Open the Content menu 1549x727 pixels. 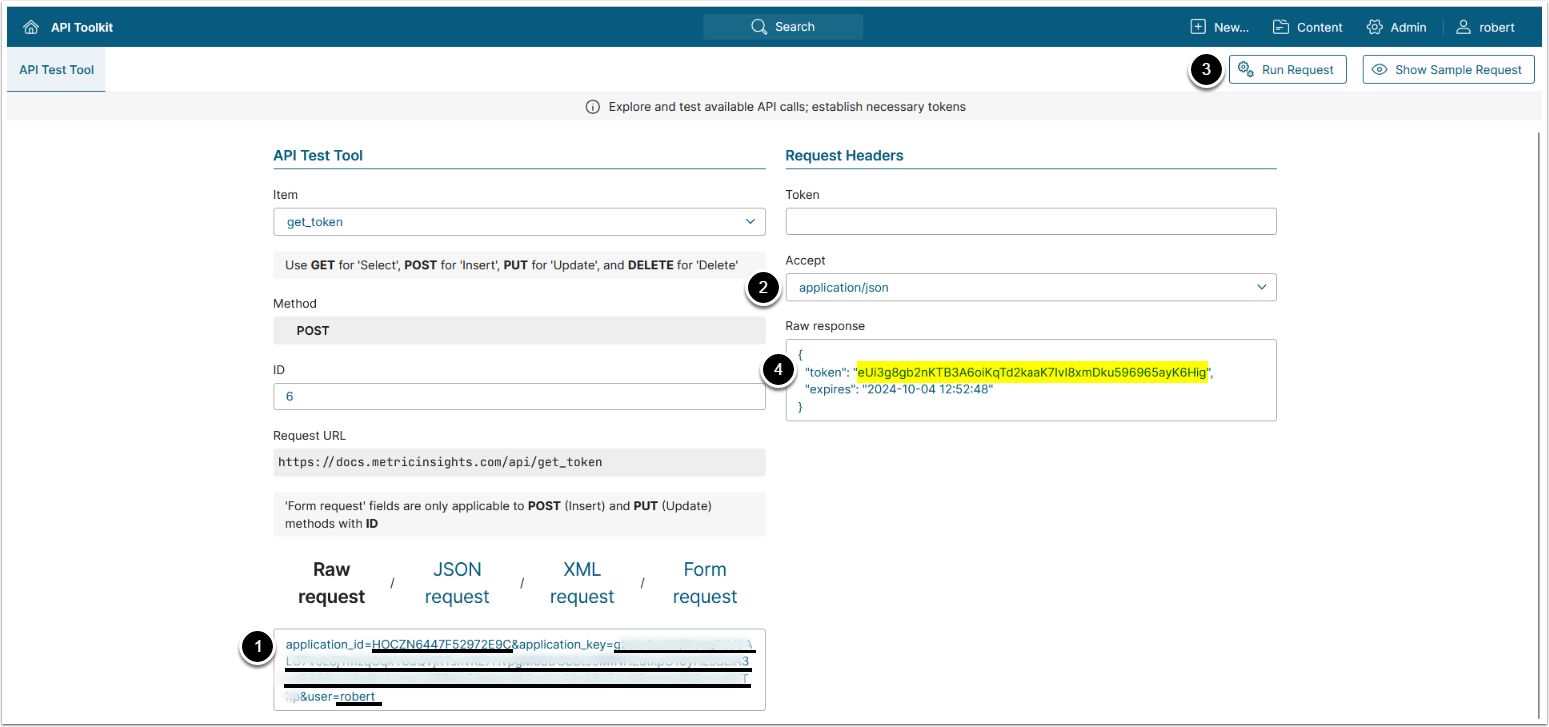[x=1308, y=27]
